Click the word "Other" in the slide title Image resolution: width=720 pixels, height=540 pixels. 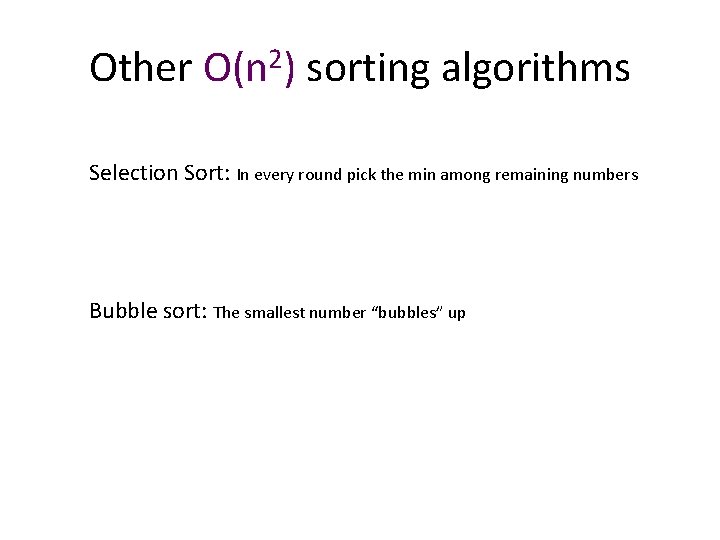coord(140,68)
